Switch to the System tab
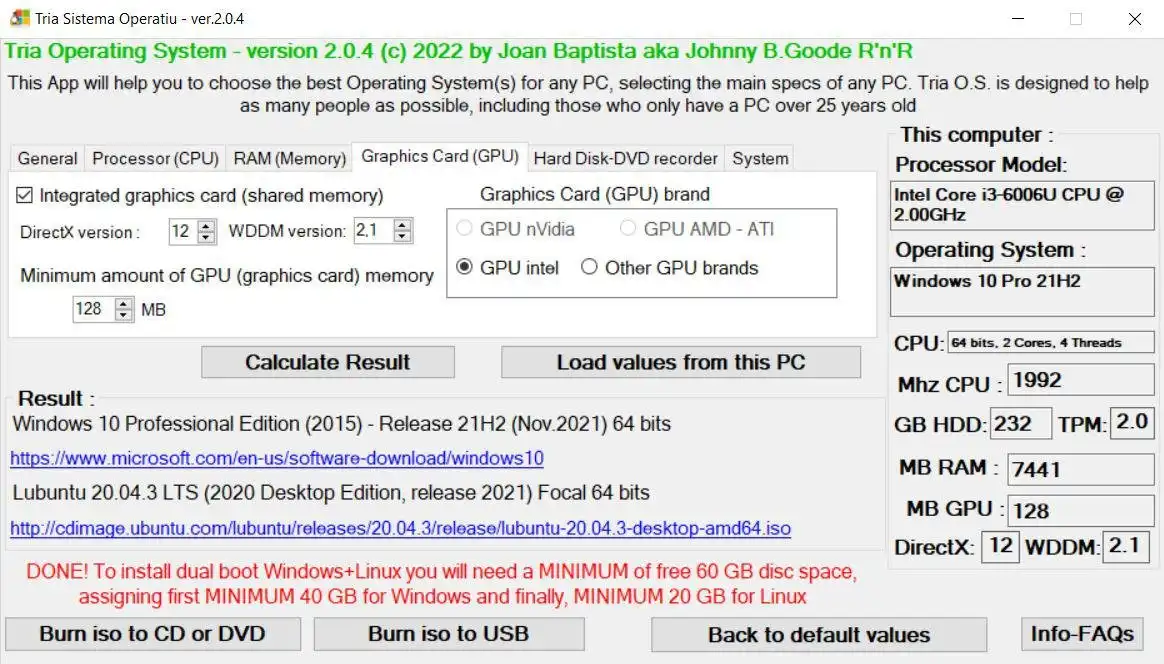The width and height of the screenshot is (1164, 664). (x=760, y=158)
